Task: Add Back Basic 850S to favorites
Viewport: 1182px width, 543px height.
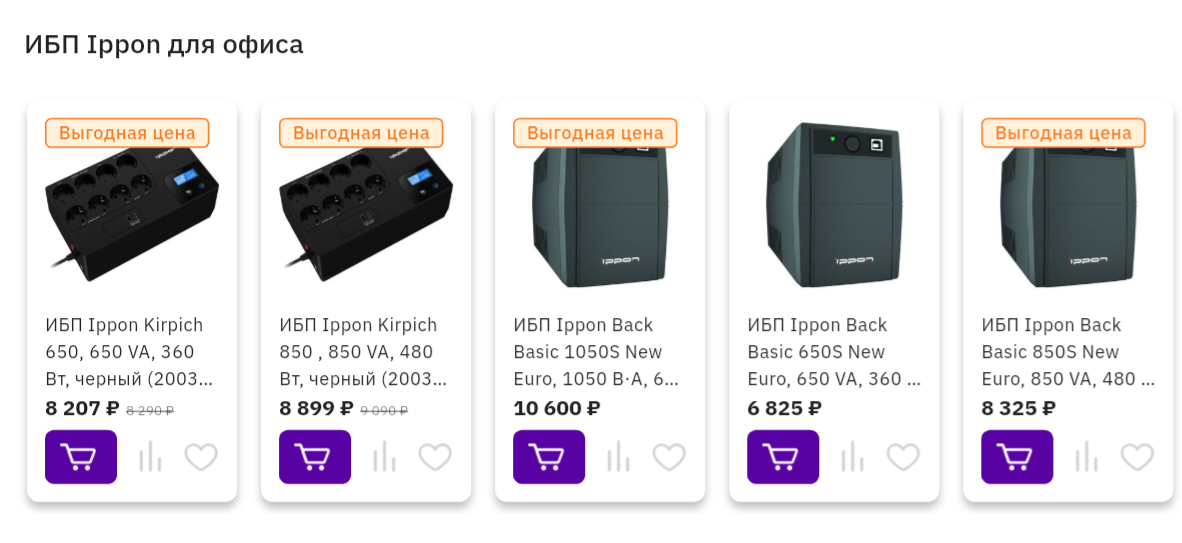Action: click(x=1137, y=457)
